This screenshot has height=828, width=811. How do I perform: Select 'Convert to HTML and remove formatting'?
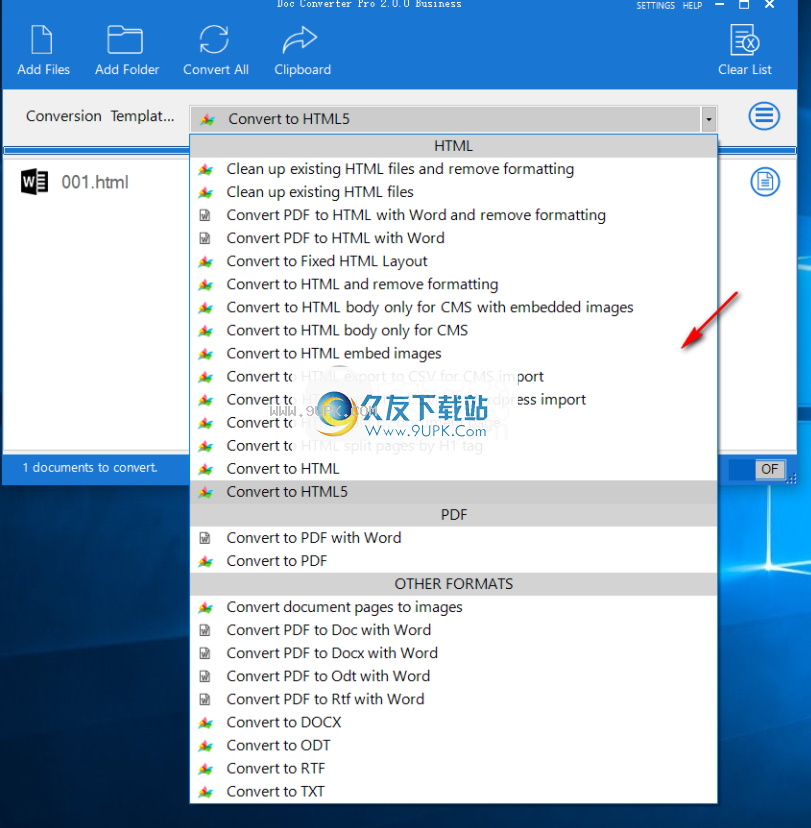point(454,284)
